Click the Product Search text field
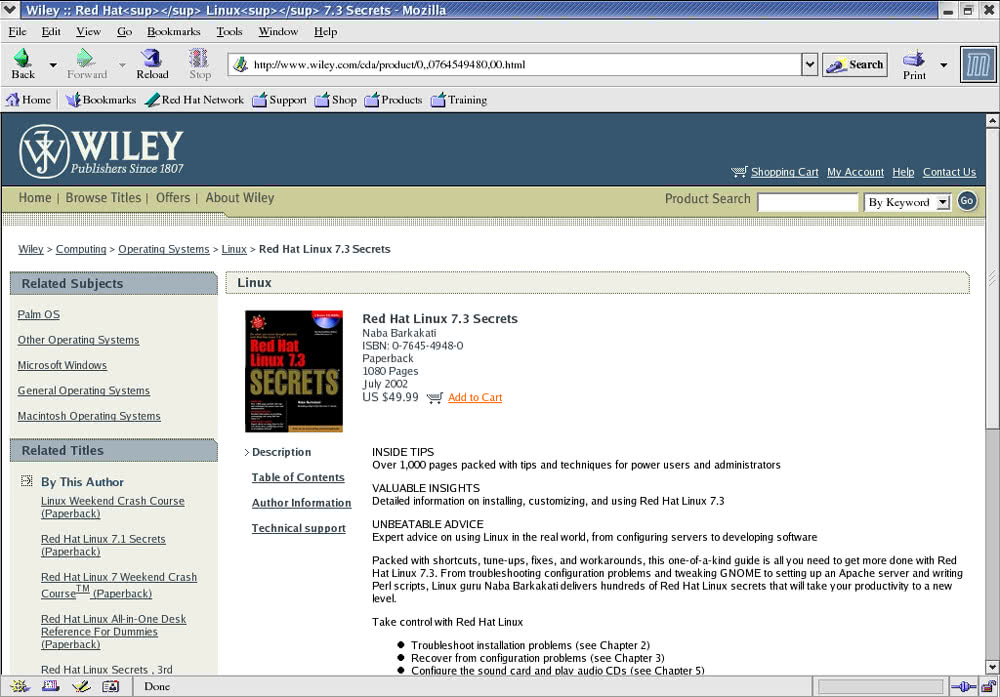 [807, 202]
